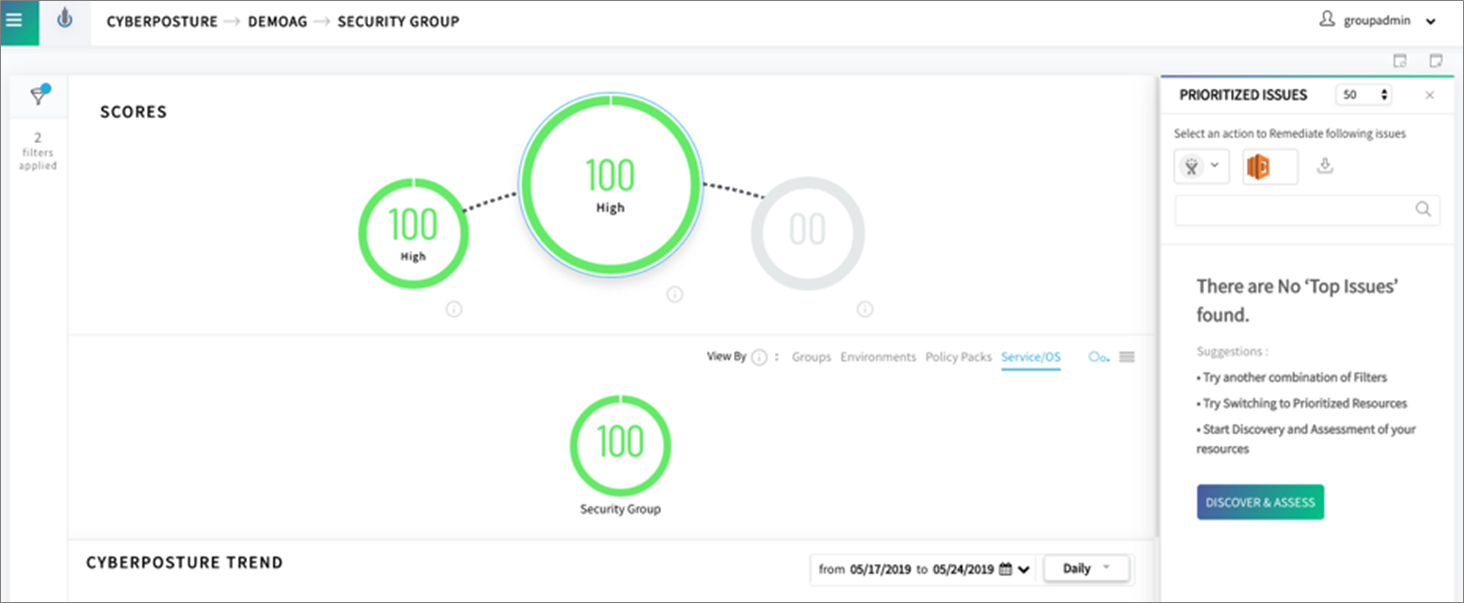This screenshot has width=1464, height=603.
Task: Open the second sticky note icon
Action: pyautogui.click(x=1436, y=60)
